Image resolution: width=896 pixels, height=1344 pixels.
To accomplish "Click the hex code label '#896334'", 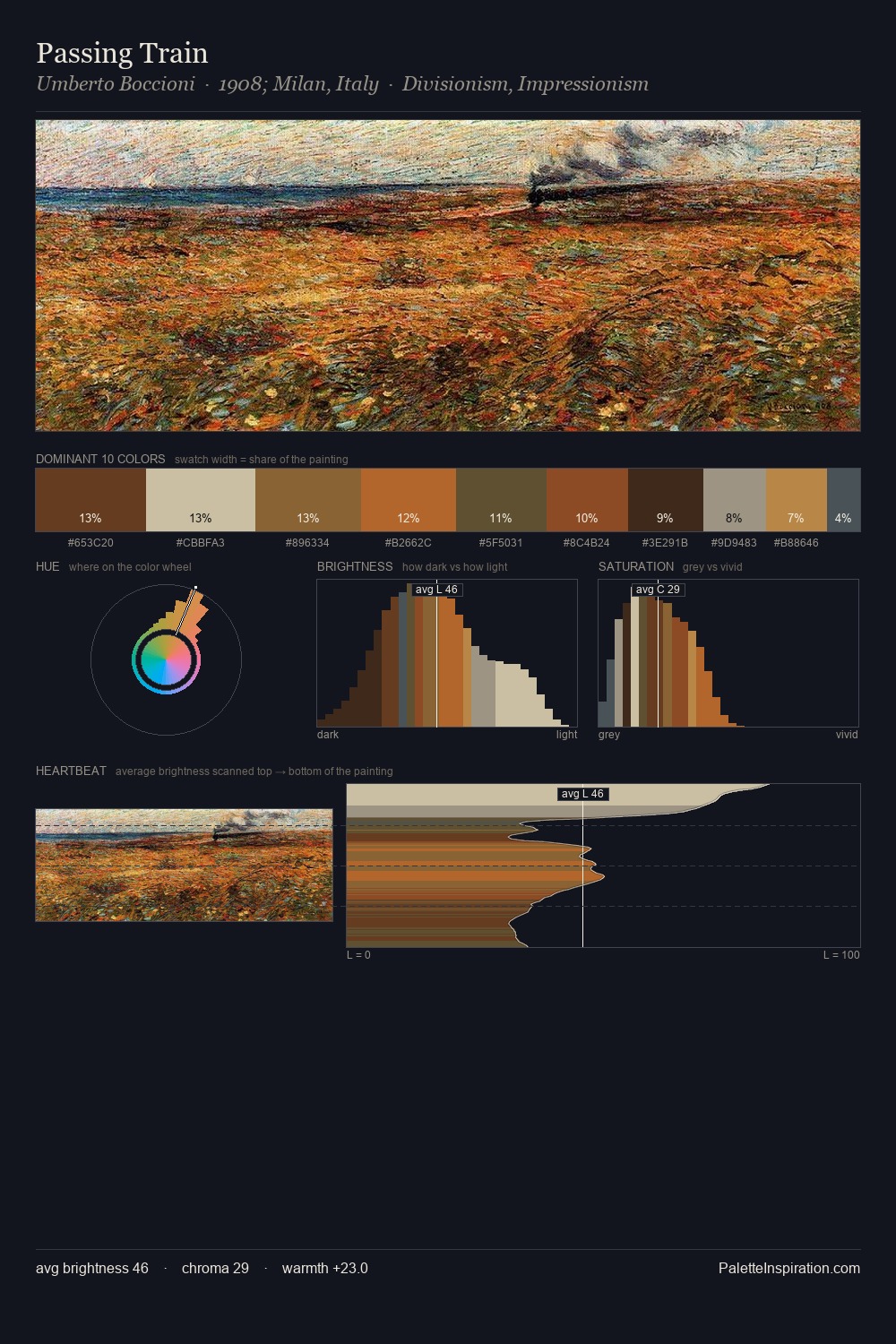I will 307,543.
